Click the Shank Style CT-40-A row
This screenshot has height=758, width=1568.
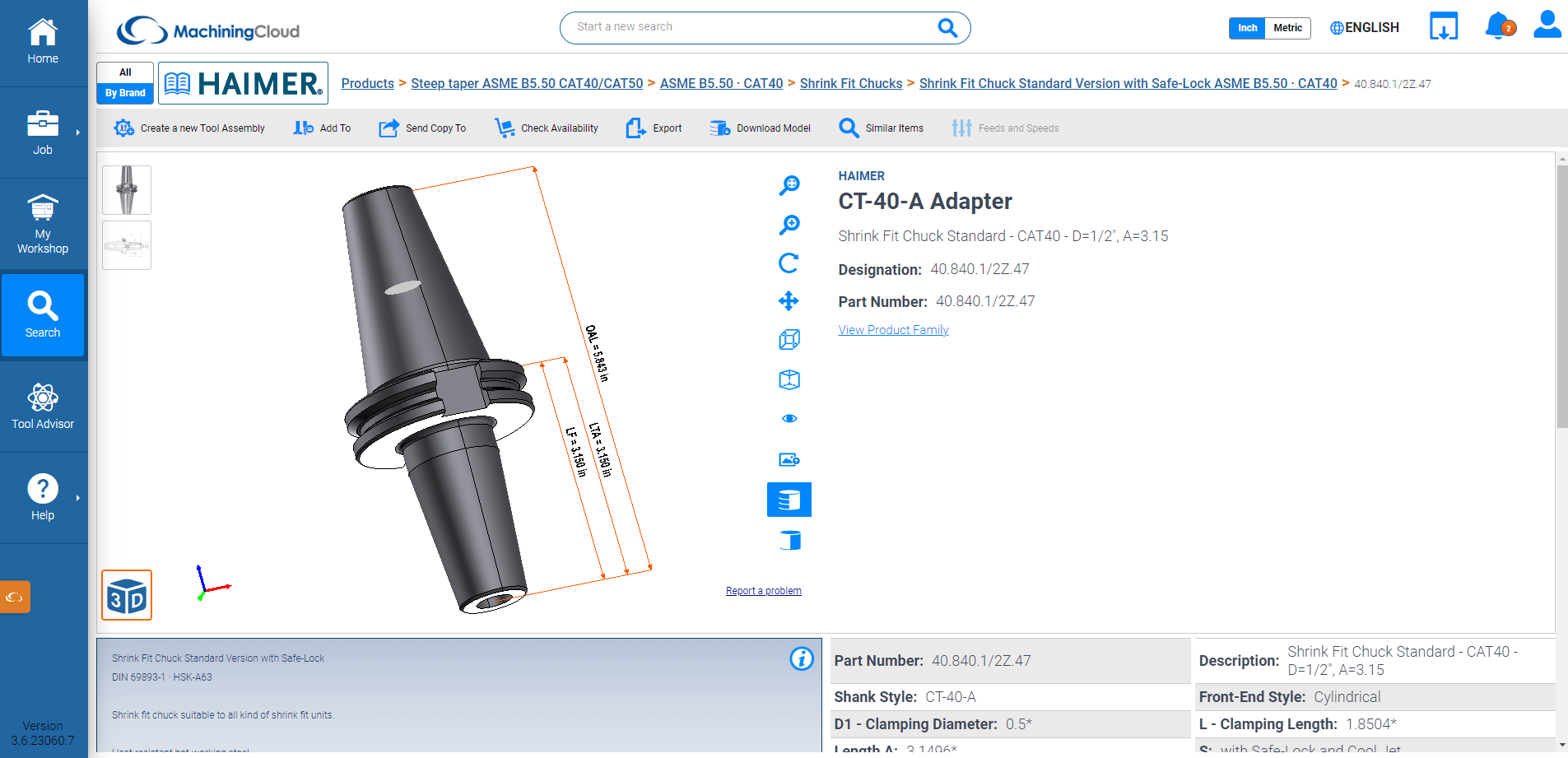(x=1010, y=697)
